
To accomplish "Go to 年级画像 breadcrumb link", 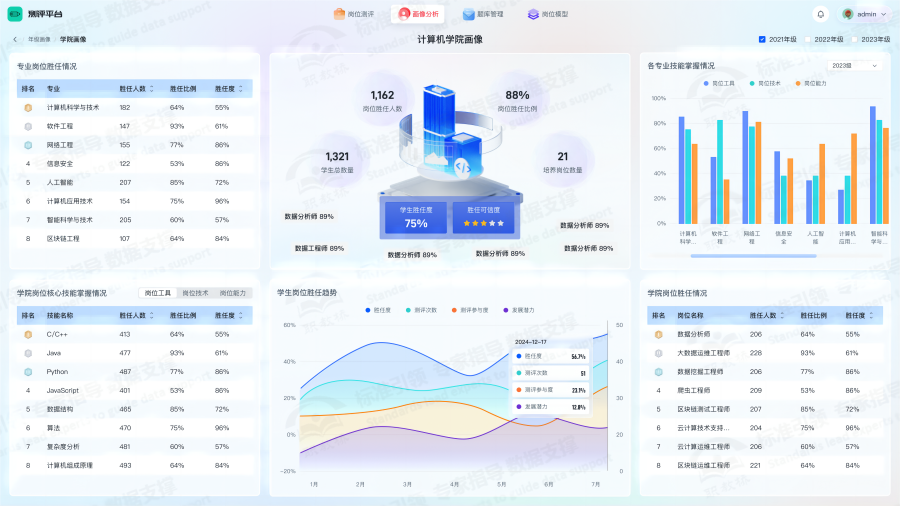I will tap(39, 39).
